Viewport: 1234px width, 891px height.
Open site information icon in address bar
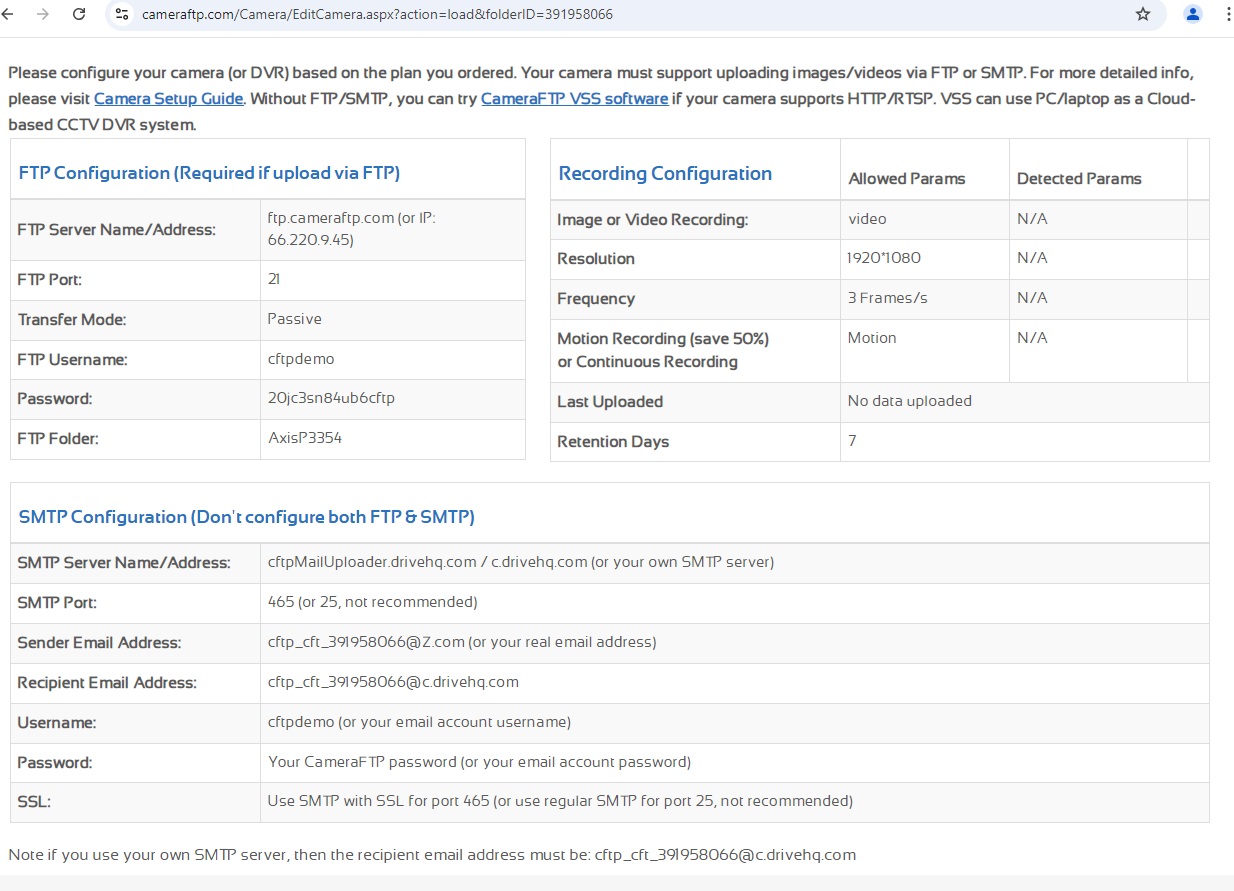tap(122, 15)
